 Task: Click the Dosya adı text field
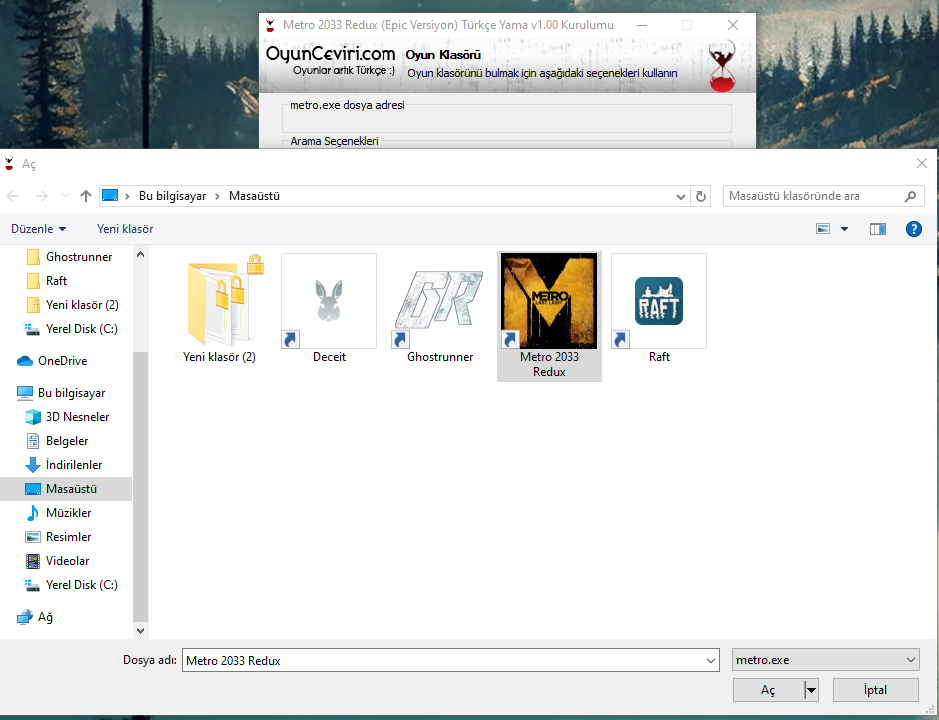(443, 660)
